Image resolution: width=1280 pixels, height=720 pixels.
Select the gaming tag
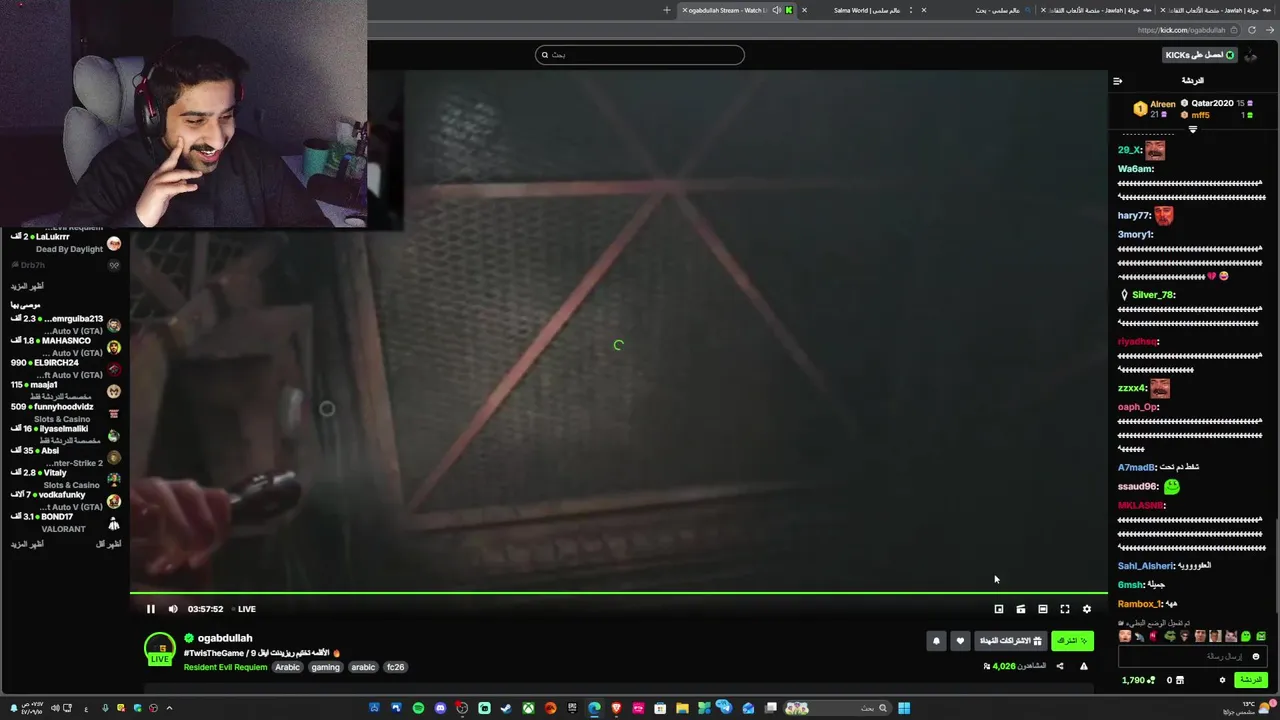click(325, 667)
